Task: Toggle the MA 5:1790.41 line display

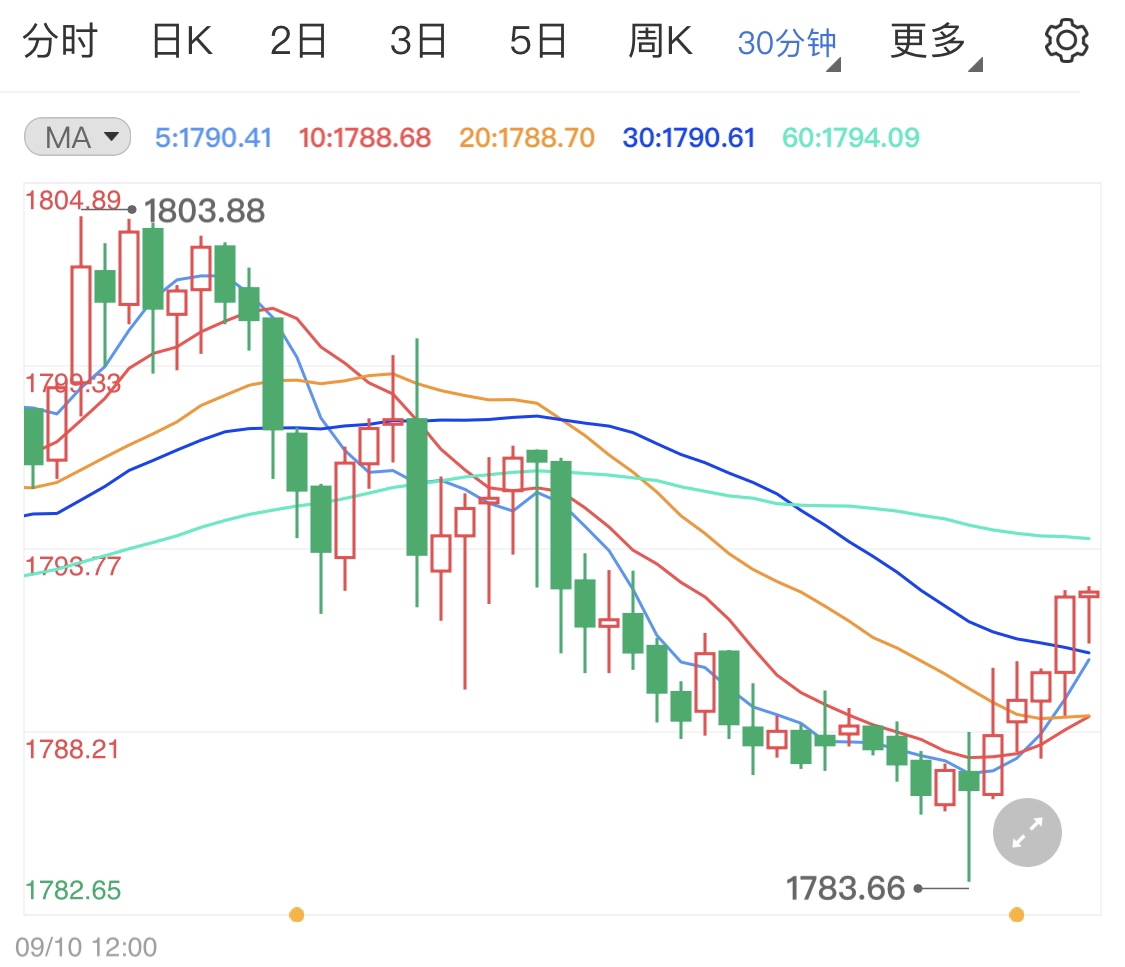Action: pyautogui.click(x=213, y=137)
